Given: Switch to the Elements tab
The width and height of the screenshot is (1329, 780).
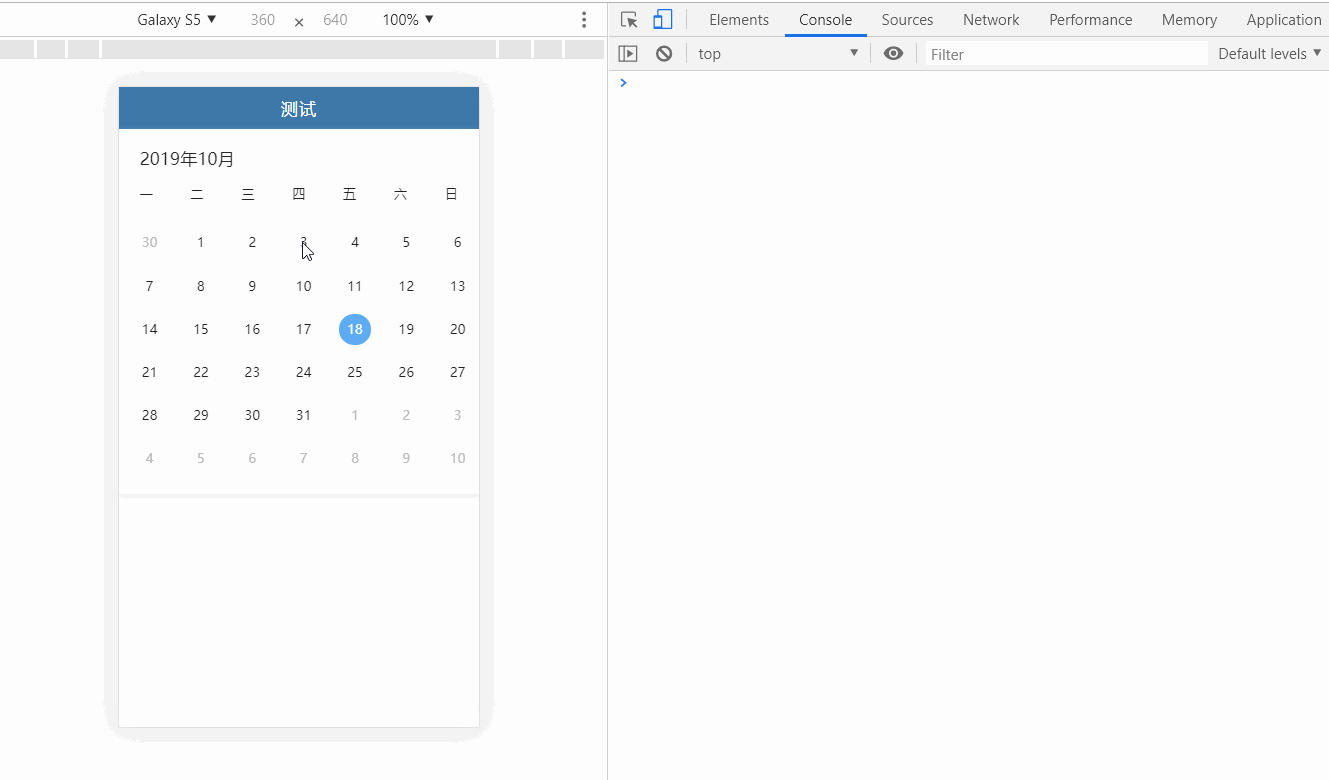Looking at the screenshot, I should click(739, 20).
